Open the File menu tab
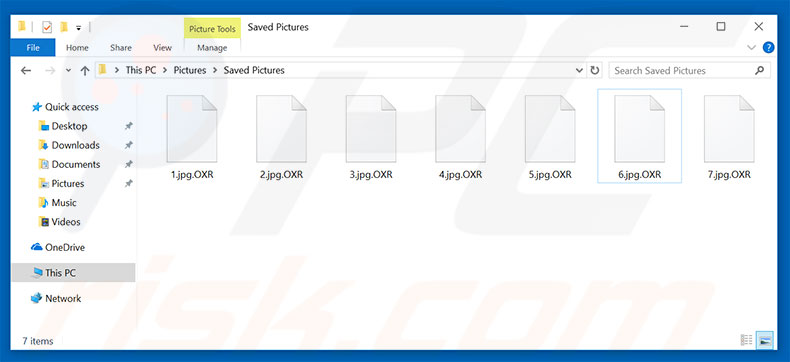The width and height of the screenshot is (790, 362). 33,48
